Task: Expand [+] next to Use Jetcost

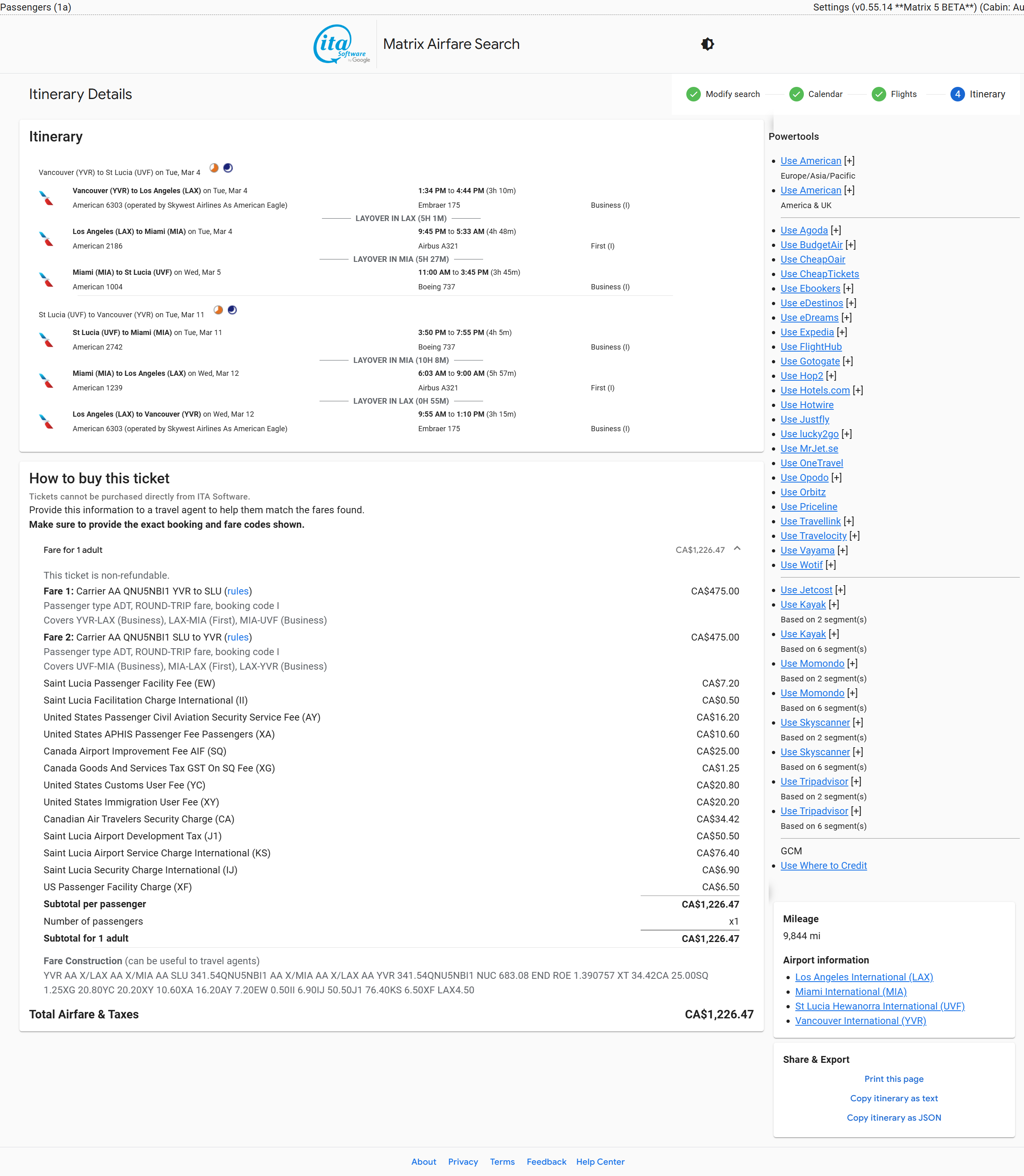Action: pos(840,590)
